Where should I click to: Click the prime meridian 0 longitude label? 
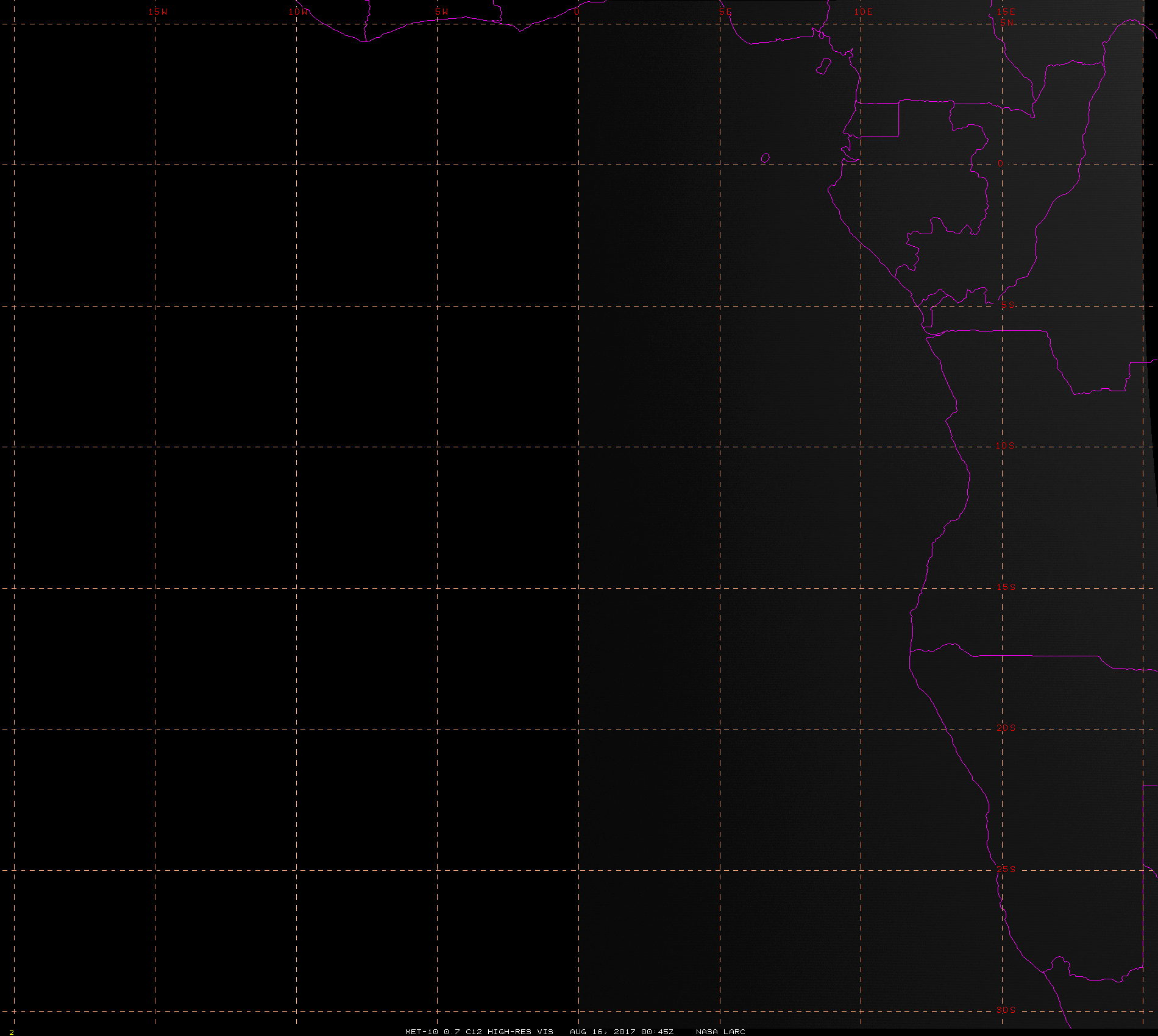coord(577,12)
